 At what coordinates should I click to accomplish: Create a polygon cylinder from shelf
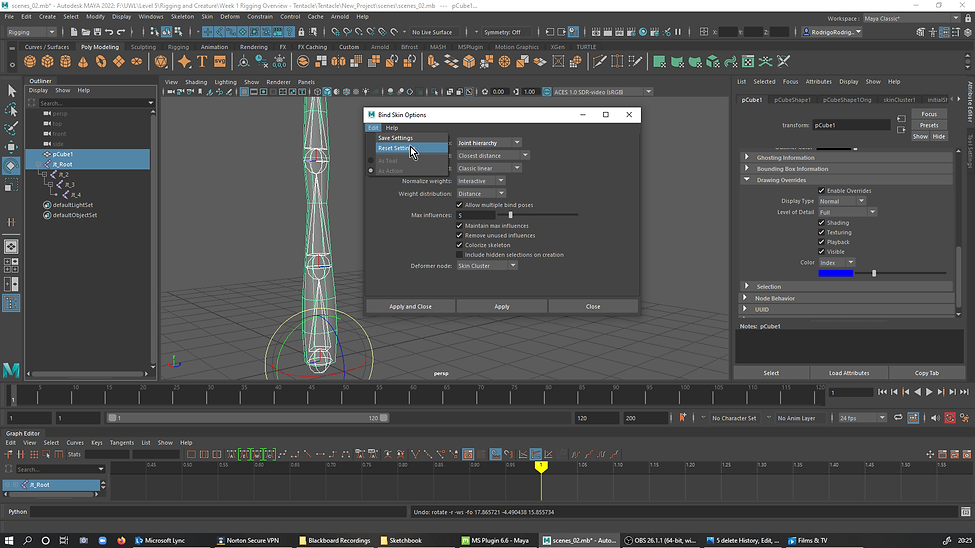click(65, 62)
